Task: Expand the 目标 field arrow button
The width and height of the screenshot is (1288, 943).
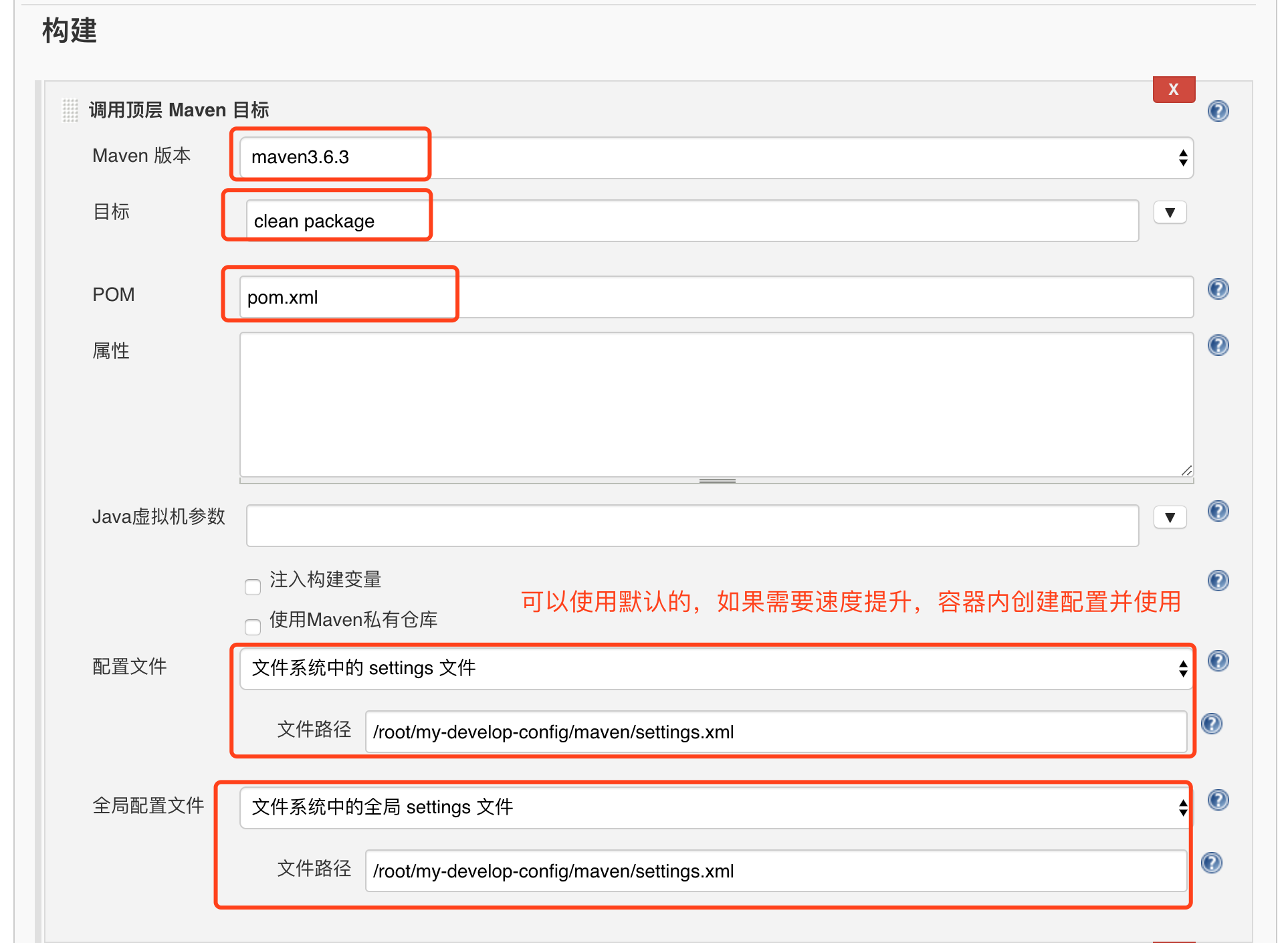Action: pos(1170,213)
